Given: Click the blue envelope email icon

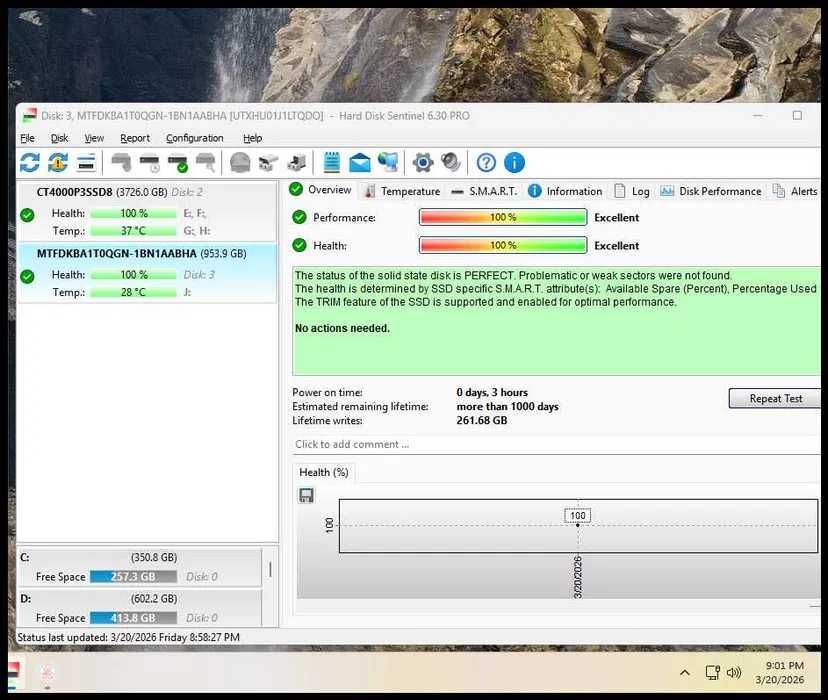Looking at the screenshot, I should pyautogui.click(x=360, y=163).
